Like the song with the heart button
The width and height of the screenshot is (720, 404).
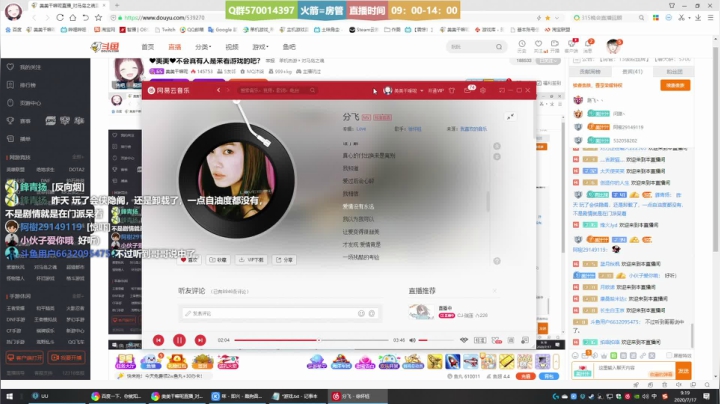189,260
